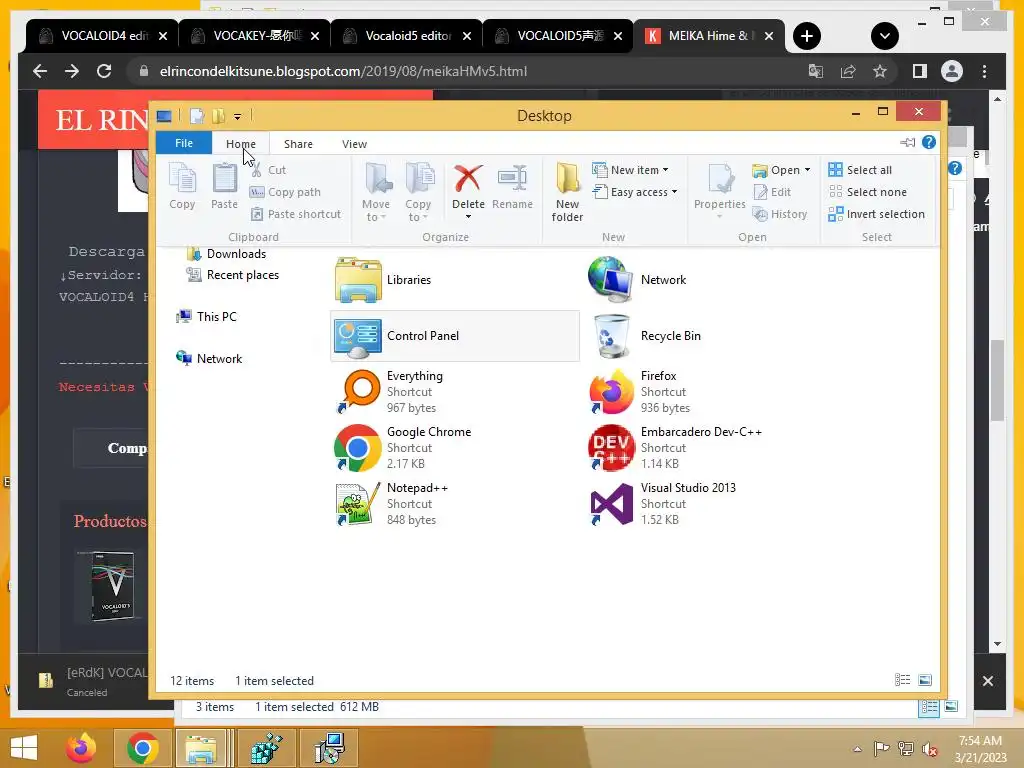Switch to the VOCALOID4 editor browser tab

click(103, 36)
